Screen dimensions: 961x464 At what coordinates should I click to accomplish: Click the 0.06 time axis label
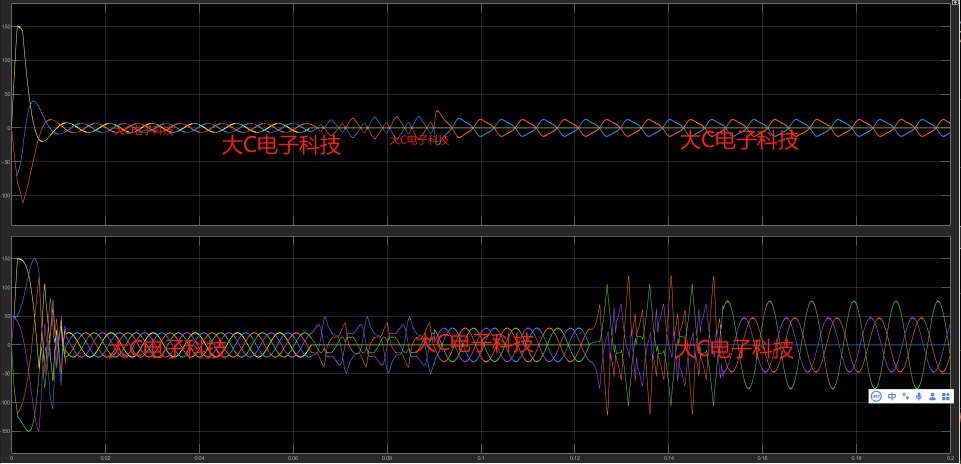(293, 458)
